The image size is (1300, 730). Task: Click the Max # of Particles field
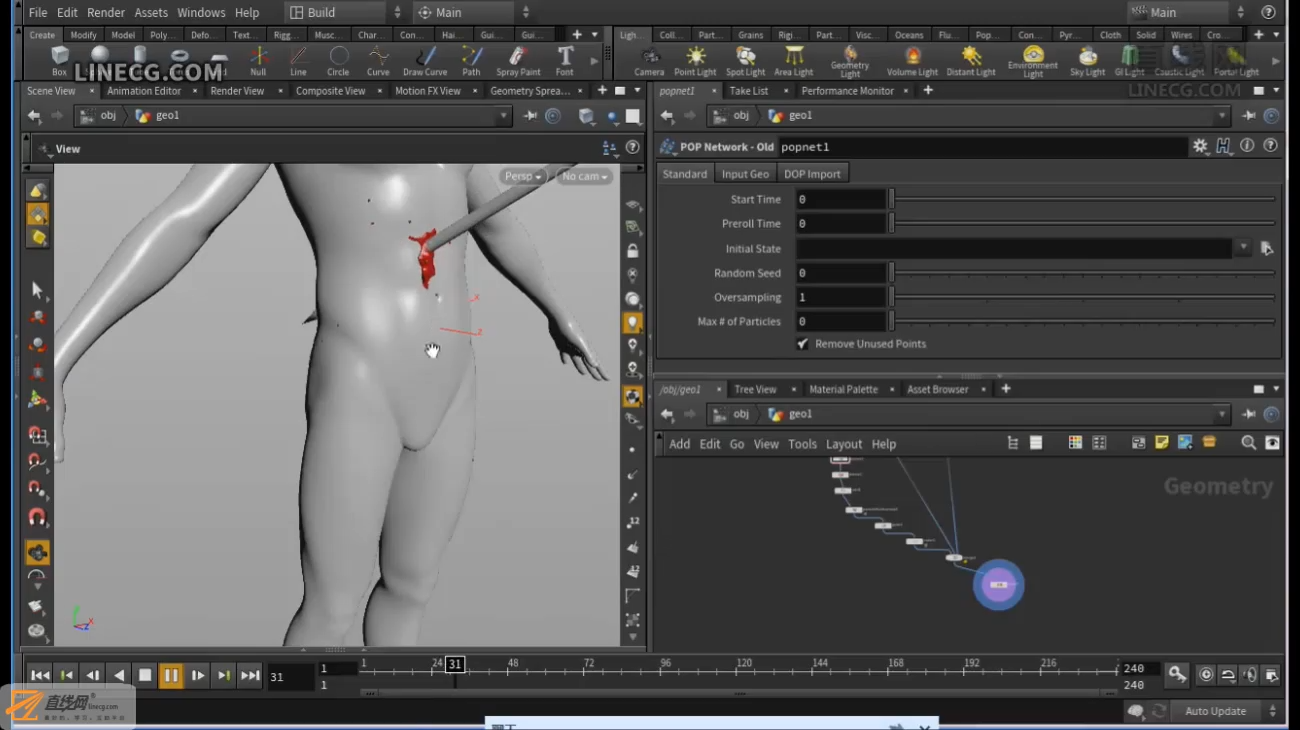pyautogui.click(x=841, y=322)
